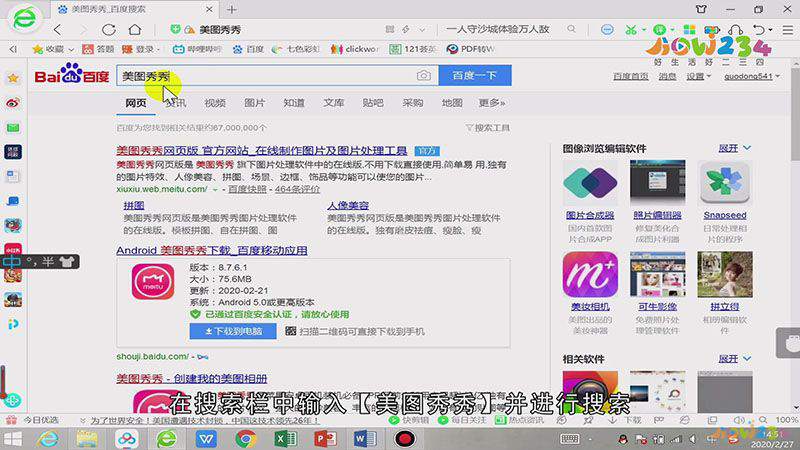Open the 图片合成器 app thumbnail

coord(590,183)
